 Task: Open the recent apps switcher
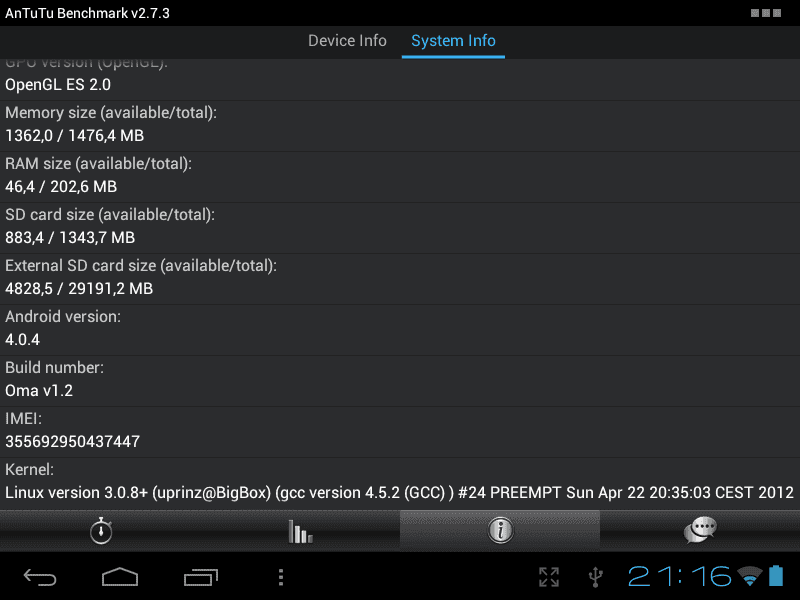[x=201, y=577]
